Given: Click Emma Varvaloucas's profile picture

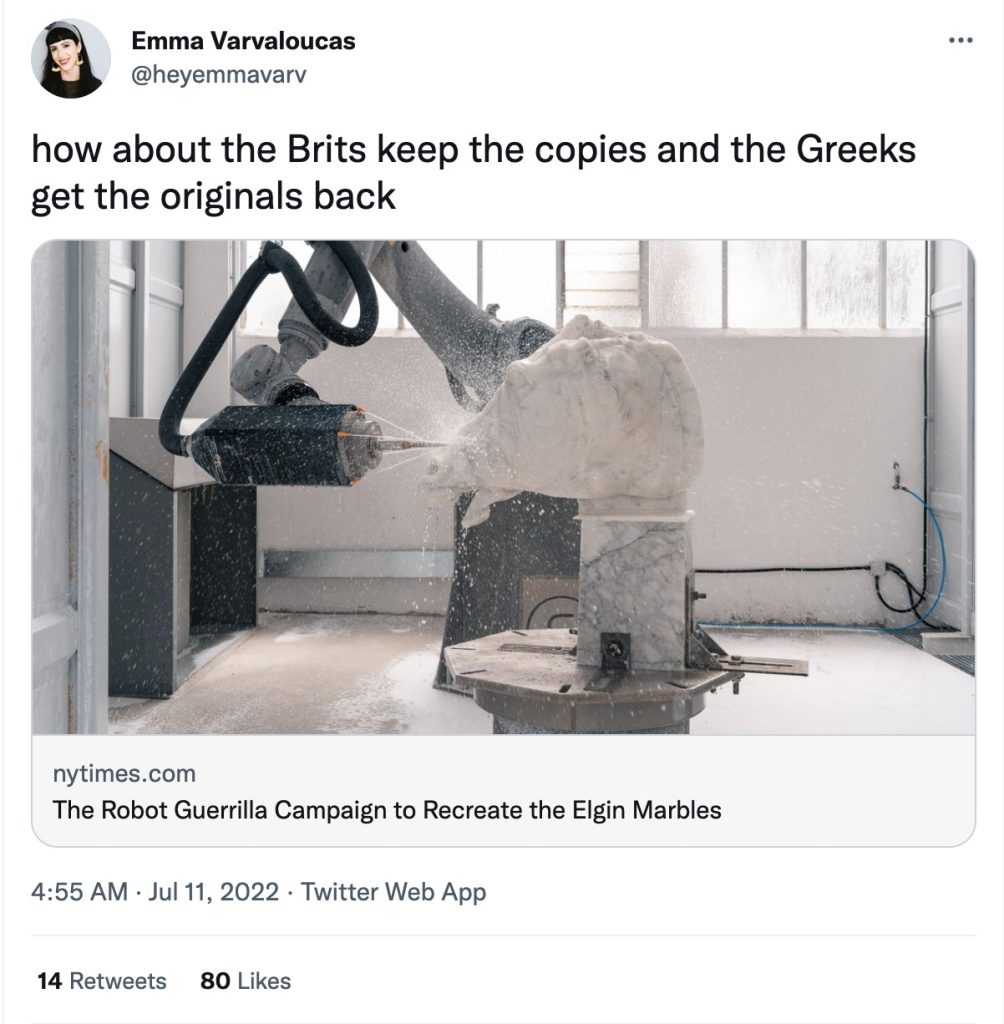Looking at the screenshot, I should coord(71,59).
